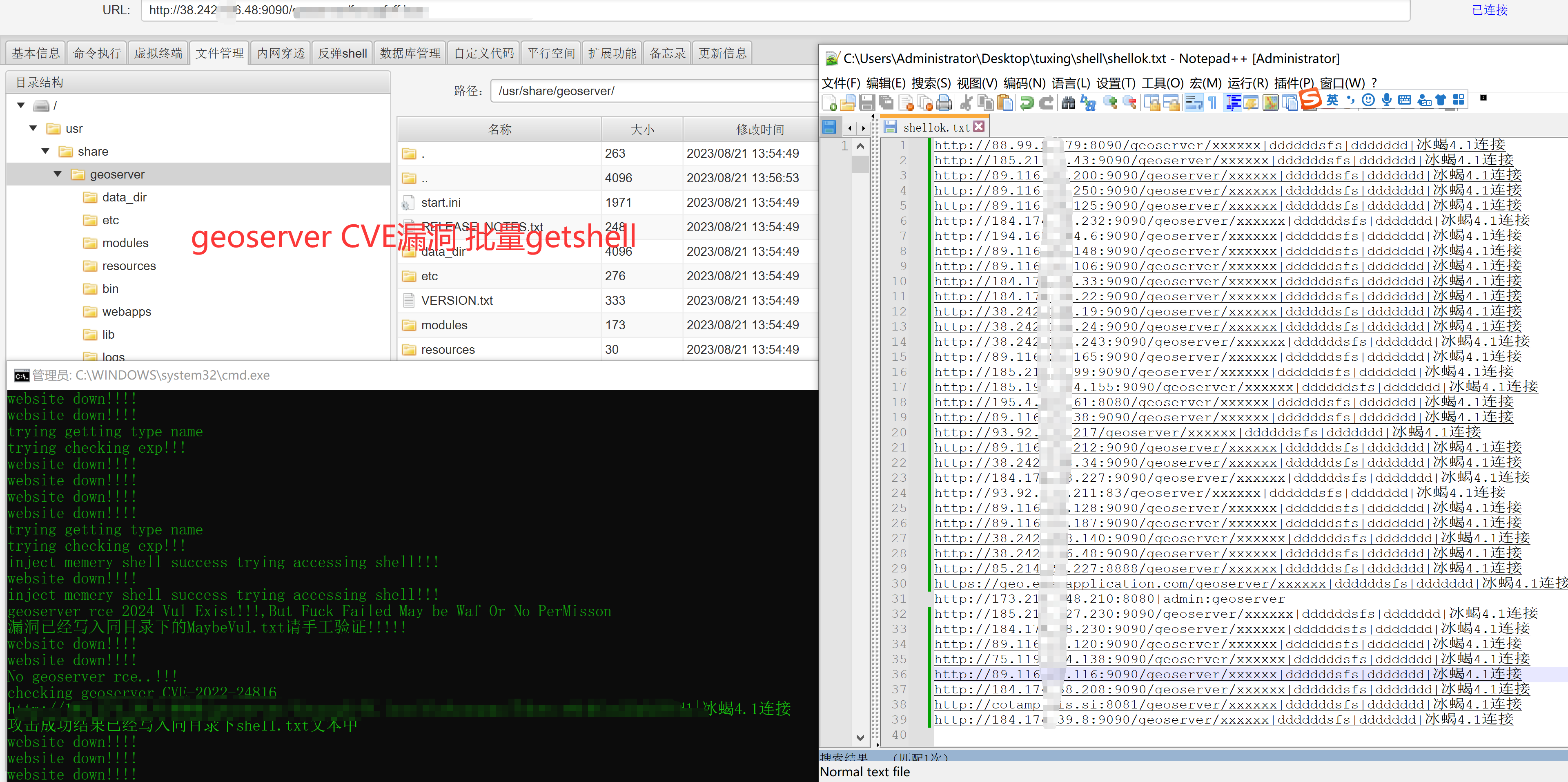Switch to 数据库管理 tab
This screenshot has width=1568, height=782.
(x=410, y=53)
